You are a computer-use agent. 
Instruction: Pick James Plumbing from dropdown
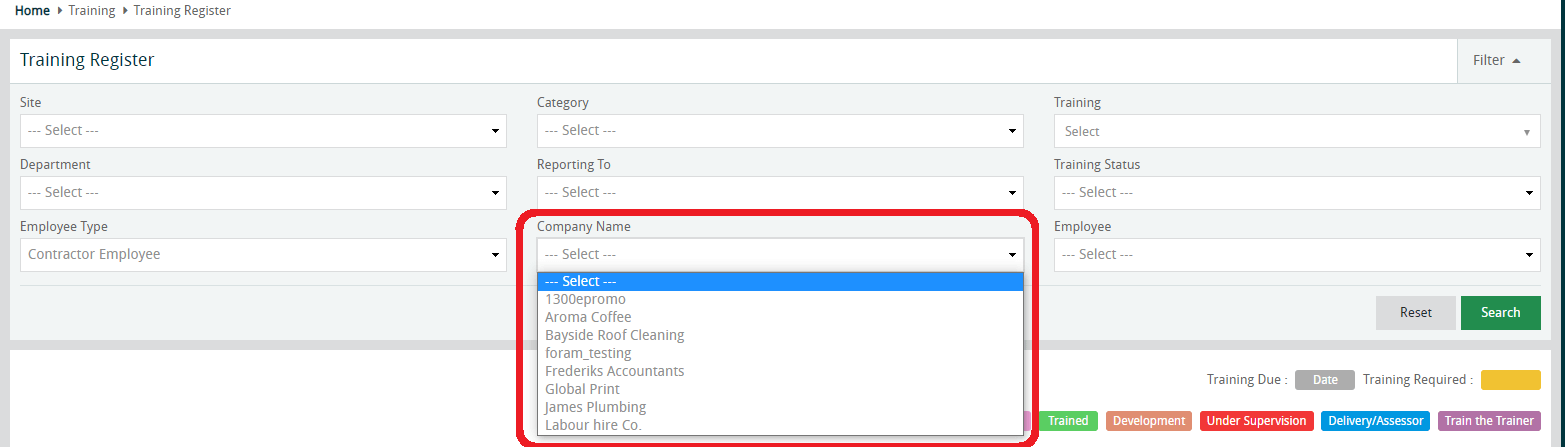pos(595,407)
